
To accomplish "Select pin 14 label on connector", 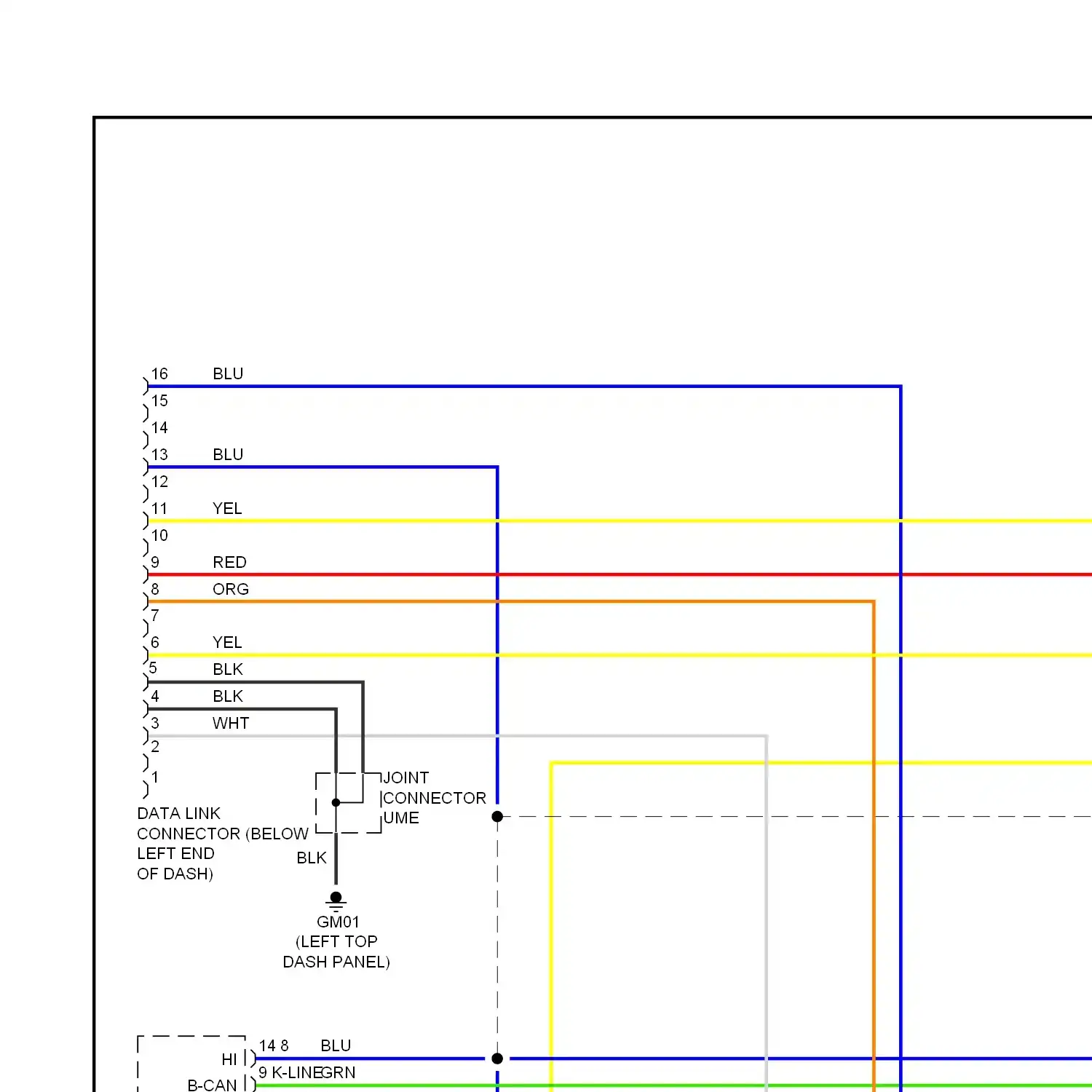I will pos(159,428).
